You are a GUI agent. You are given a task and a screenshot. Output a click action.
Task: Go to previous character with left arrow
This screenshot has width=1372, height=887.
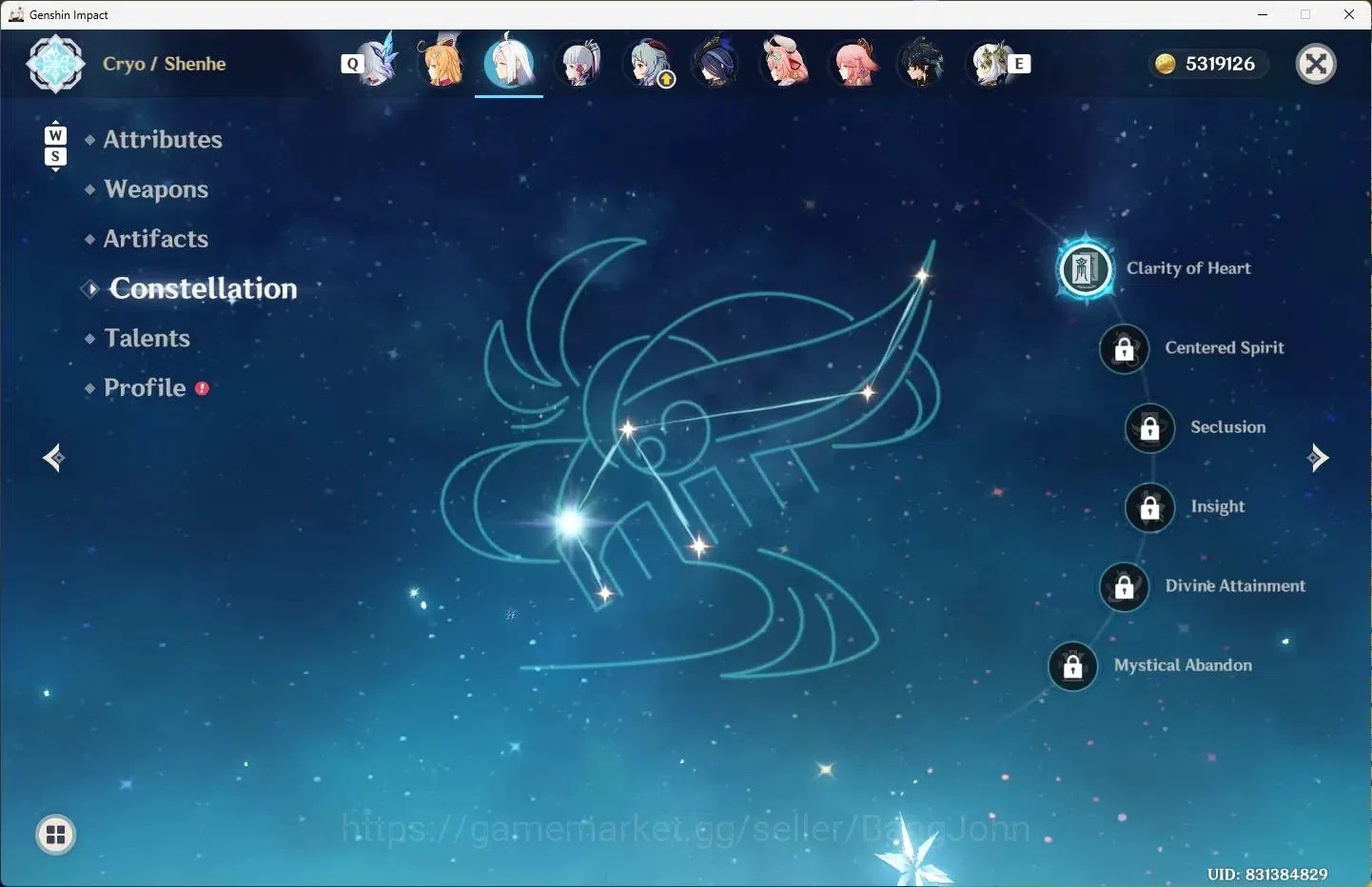point(53,458)
